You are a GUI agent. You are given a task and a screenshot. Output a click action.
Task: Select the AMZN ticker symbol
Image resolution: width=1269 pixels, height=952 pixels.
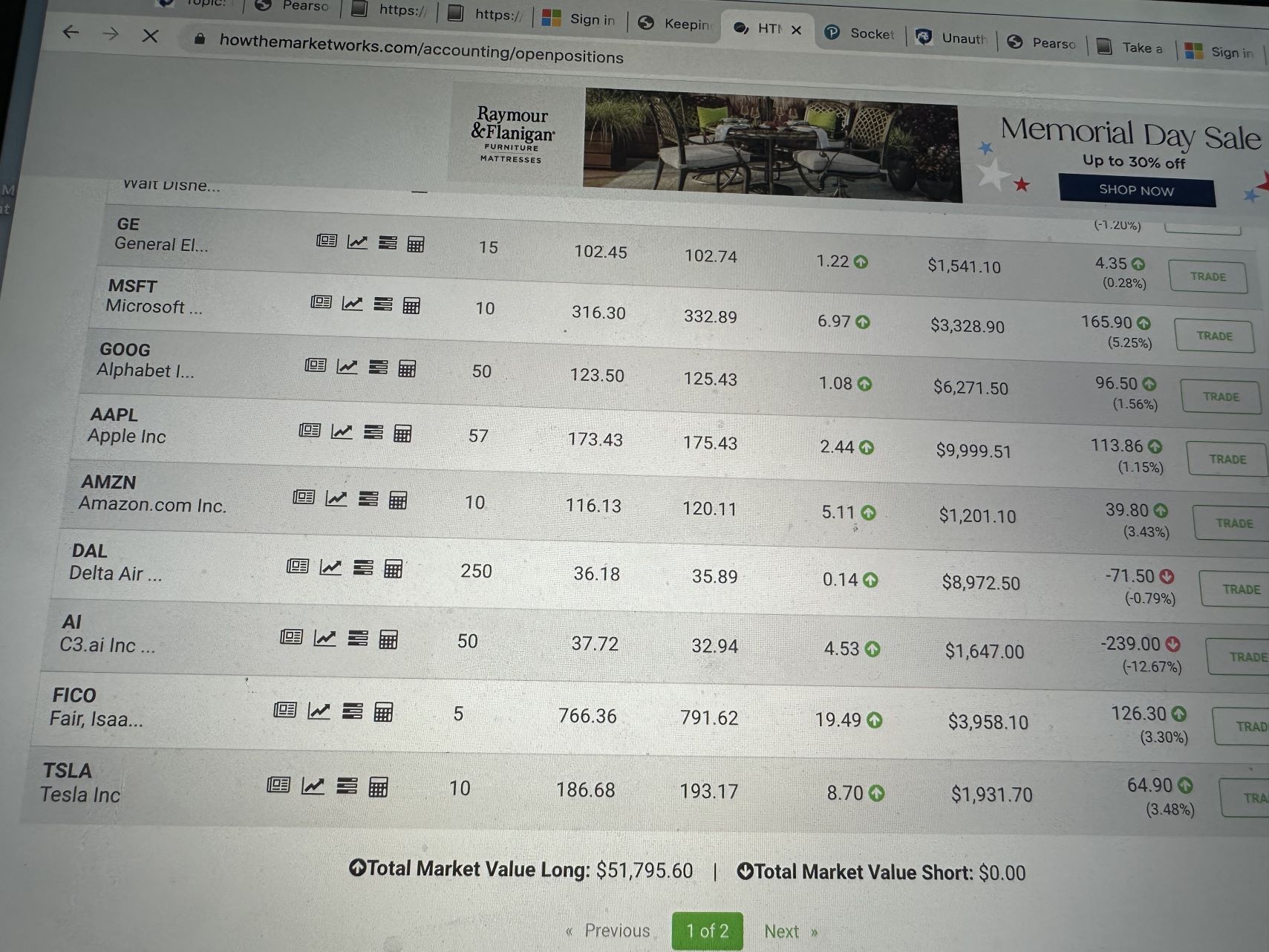point(108,482)
